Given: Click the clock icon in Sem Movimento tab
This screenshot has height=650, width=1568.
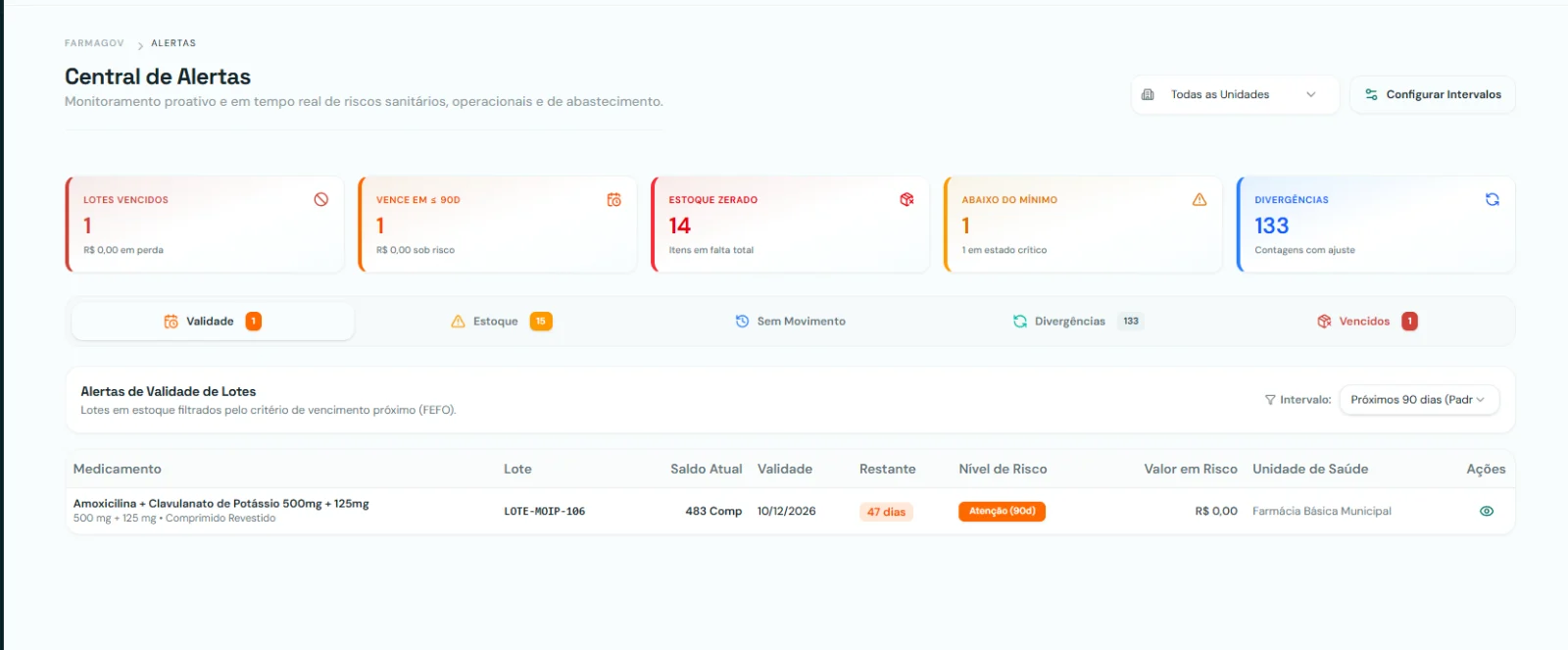Looking at the screenshot, I should pos(742,322).
